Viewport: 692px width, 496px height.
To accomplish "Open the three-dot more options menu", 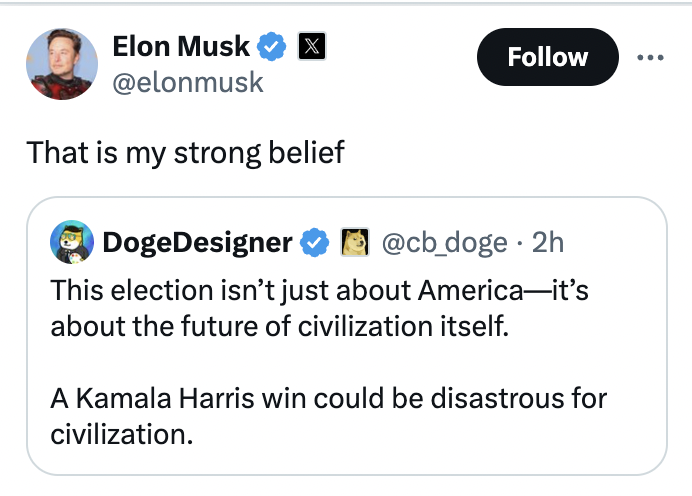I will [651, 57].
